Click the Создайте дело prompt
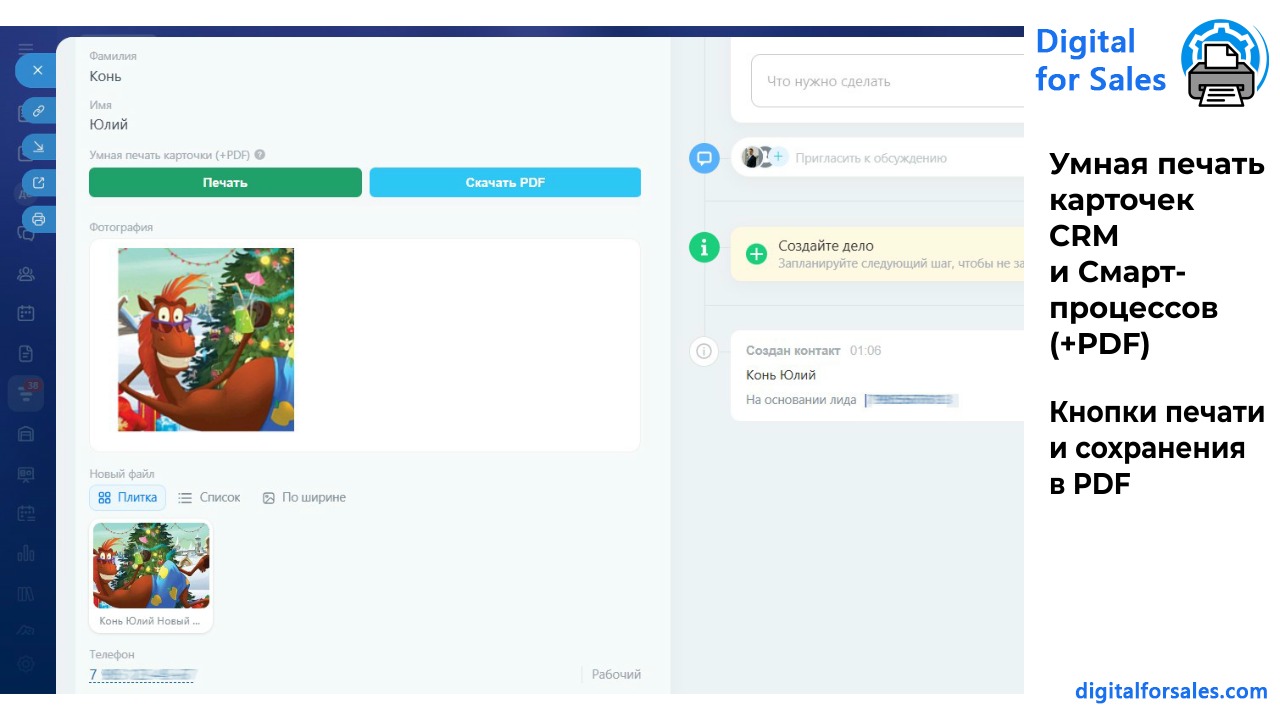Image resolution: width=1280 pixels, height=720 pixels. (877, 254)
